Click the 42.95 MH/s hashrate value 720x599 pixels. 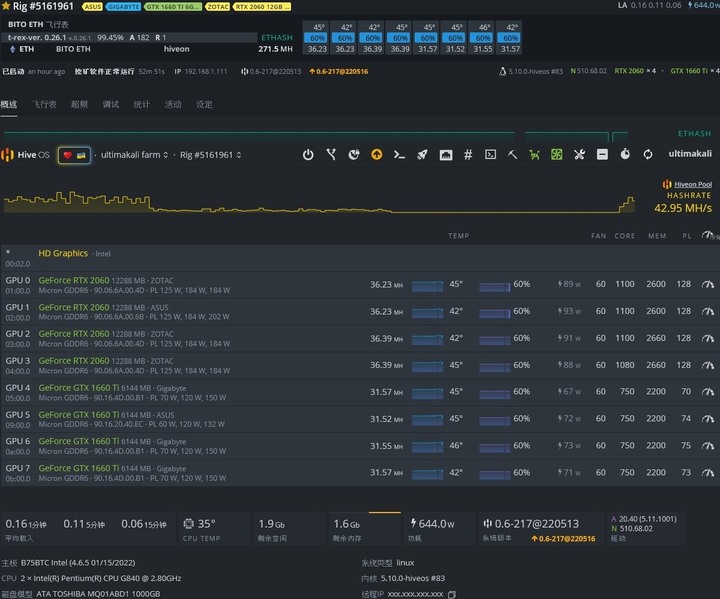pyautogui.click(x=683, y=208)
